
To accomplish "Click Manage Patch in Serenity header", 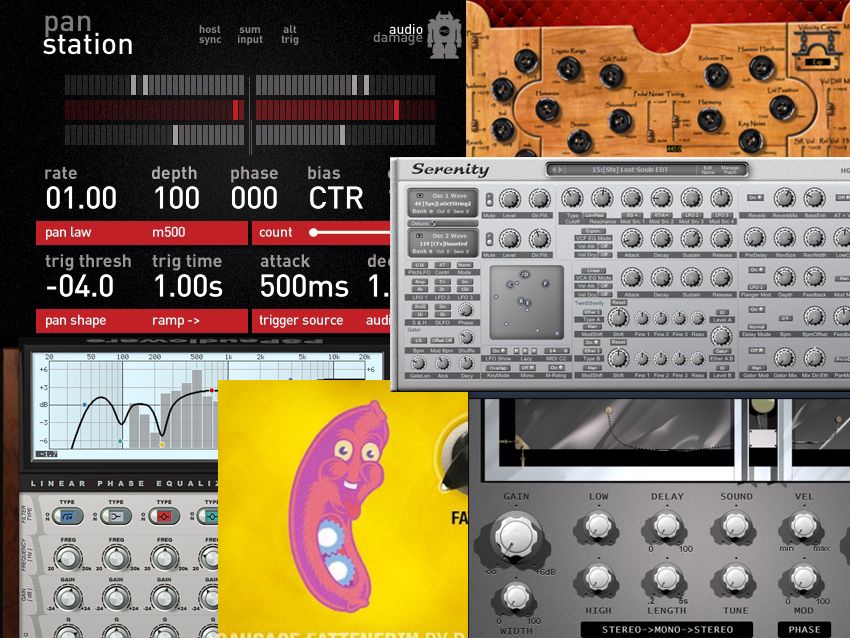I will (x=730, y=169).
